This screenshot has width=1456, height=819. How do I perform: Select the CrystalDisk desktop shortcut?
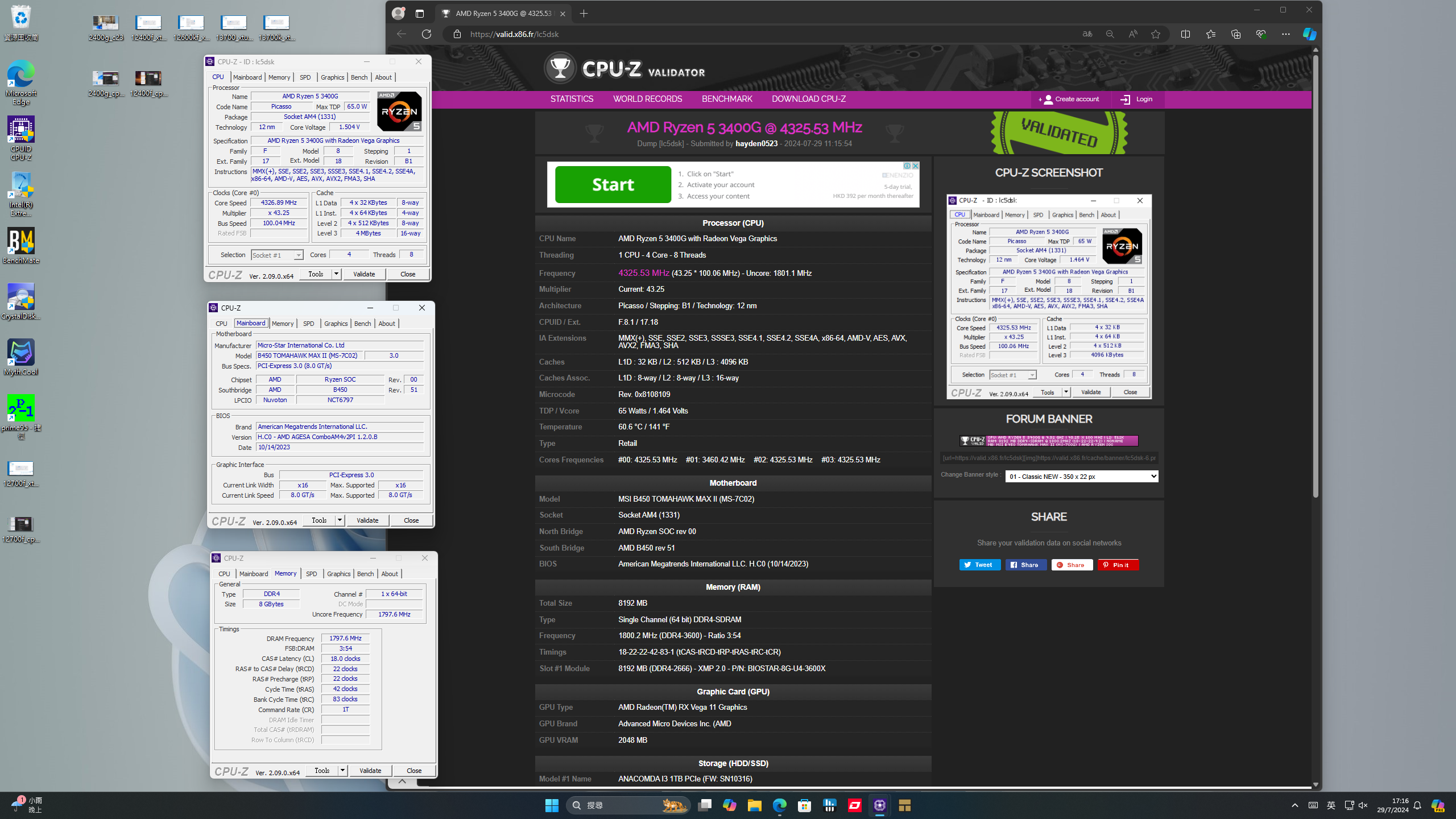(21, 301)
